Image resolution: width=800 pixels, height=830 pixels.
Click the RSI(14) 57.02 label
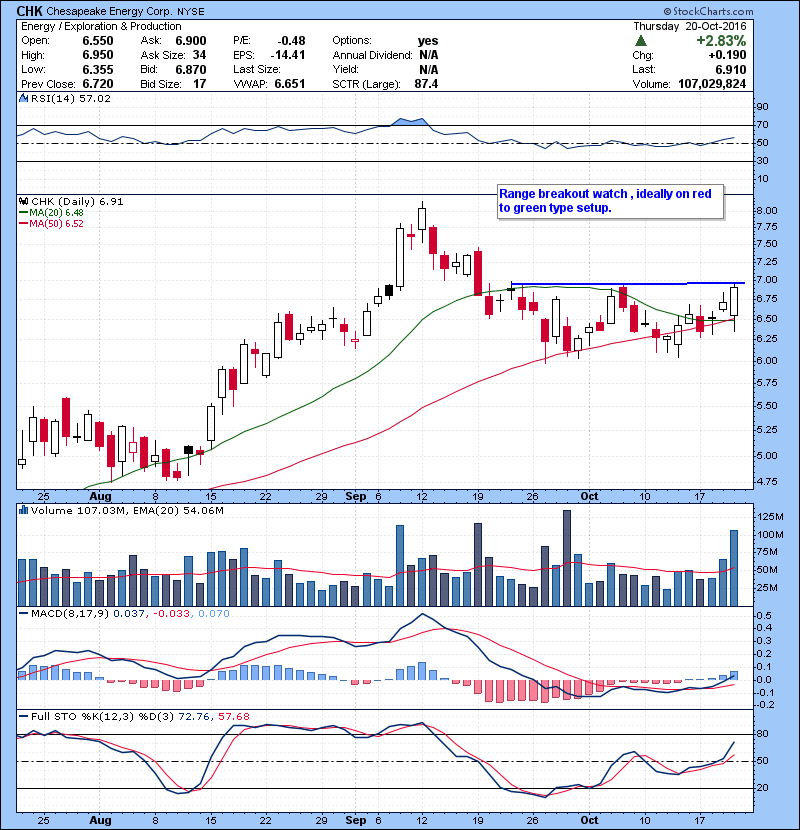point(71,98)
